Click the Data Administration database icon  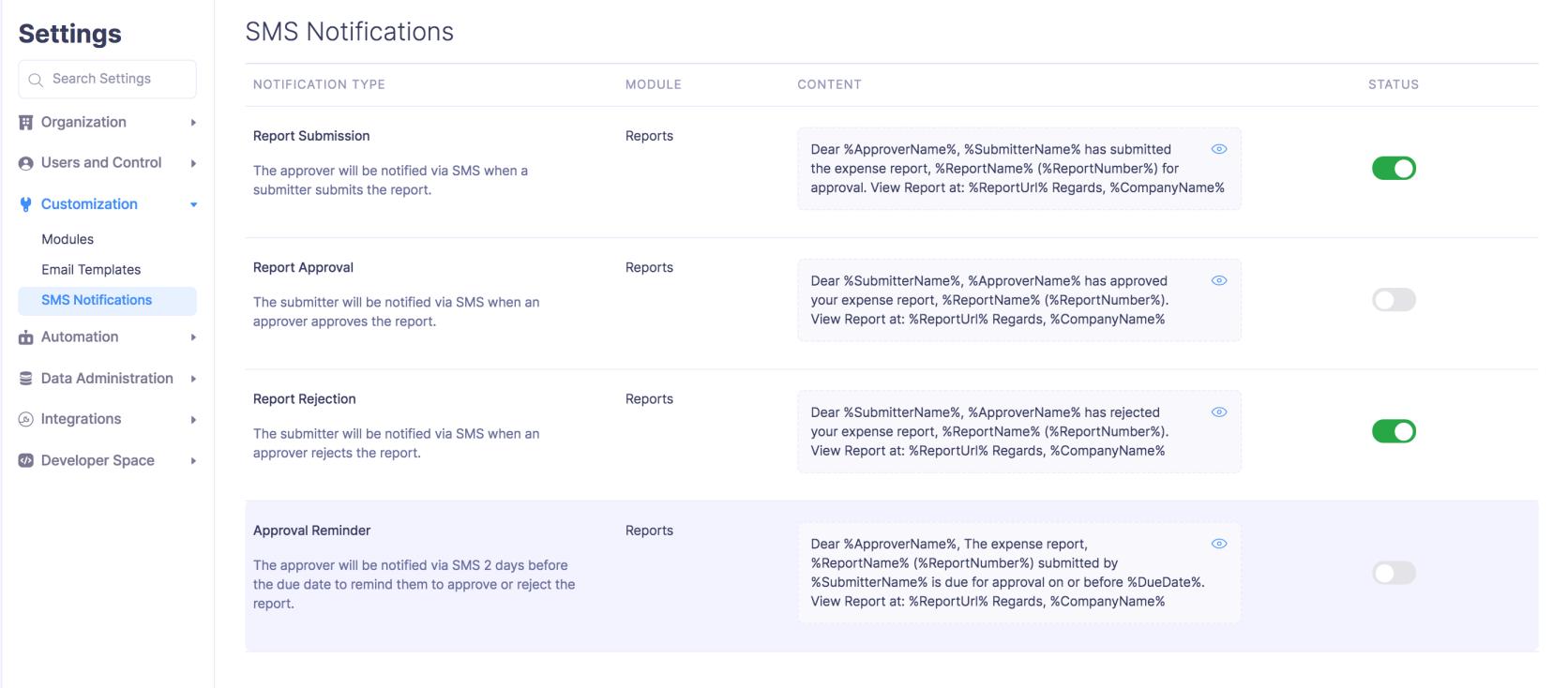[26, 379]
